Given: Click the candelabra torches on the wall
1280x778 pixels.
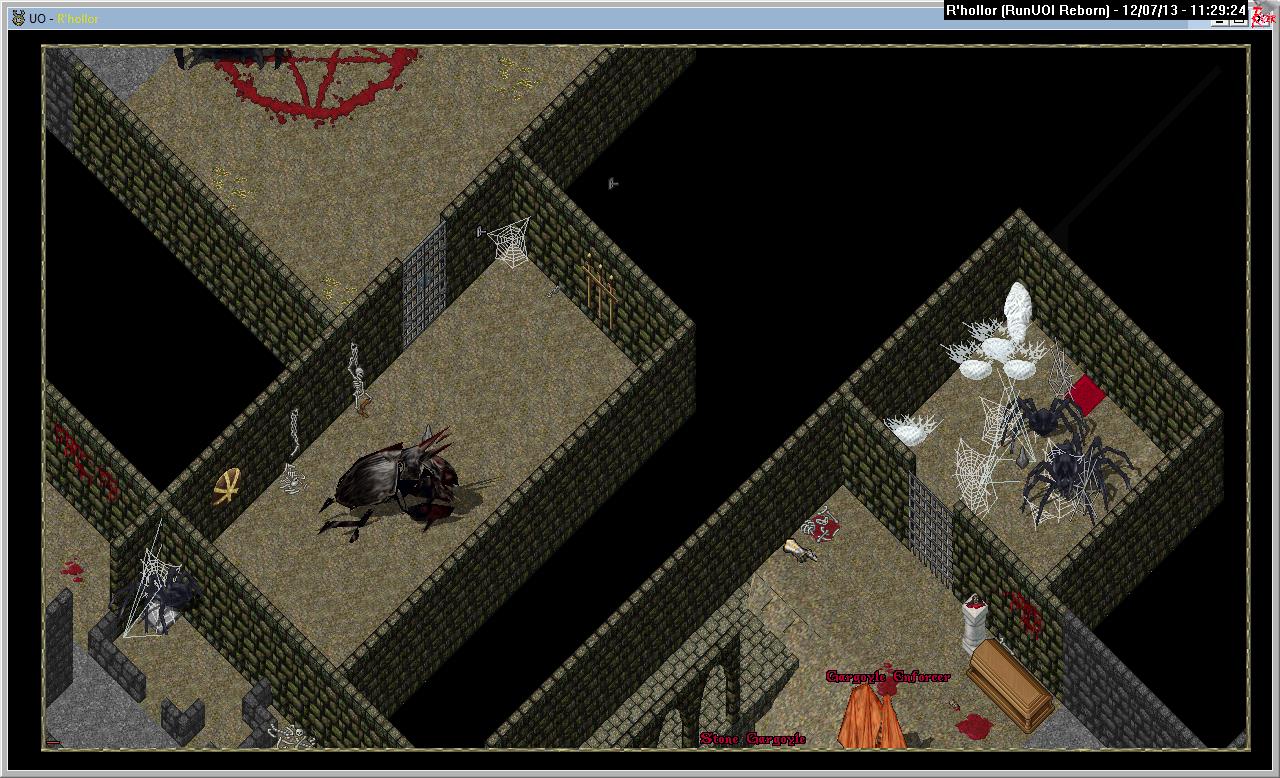Looking at the screenshot, I should (600, 288).
